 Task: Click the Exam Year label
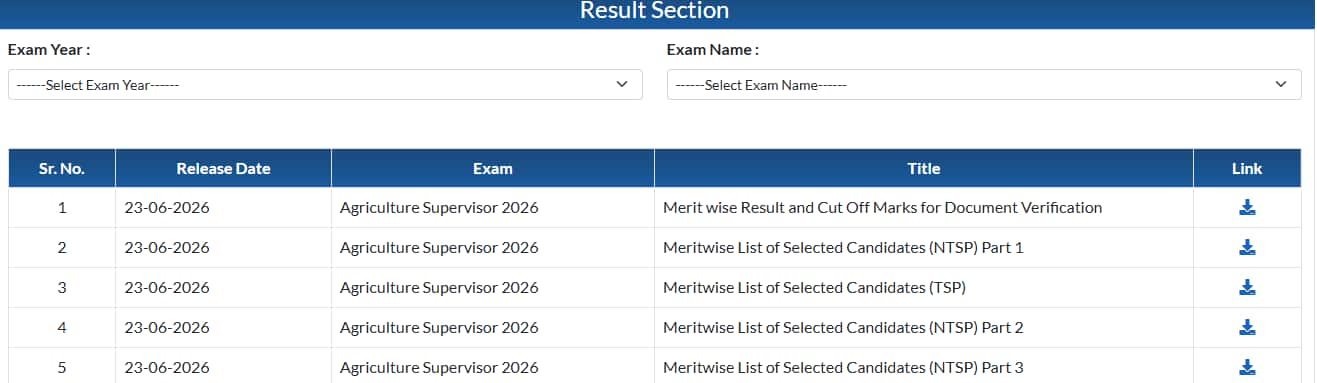point(49,49)
